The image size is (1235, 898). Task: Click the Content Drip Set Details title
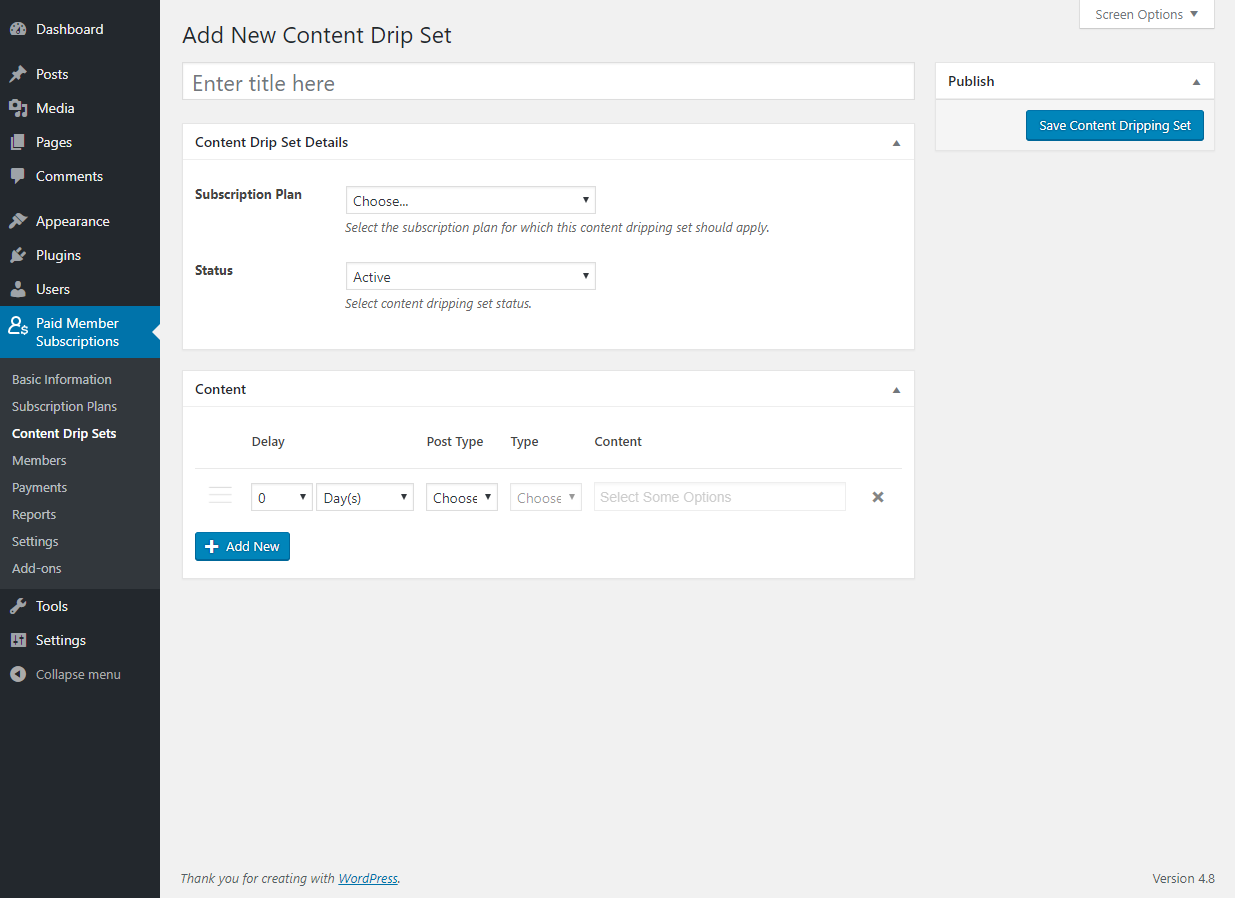coord(272,142)
